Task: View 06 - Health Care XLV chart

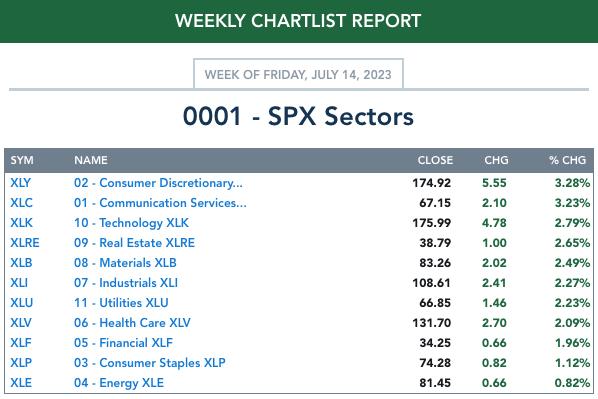Action: (132, 323)
